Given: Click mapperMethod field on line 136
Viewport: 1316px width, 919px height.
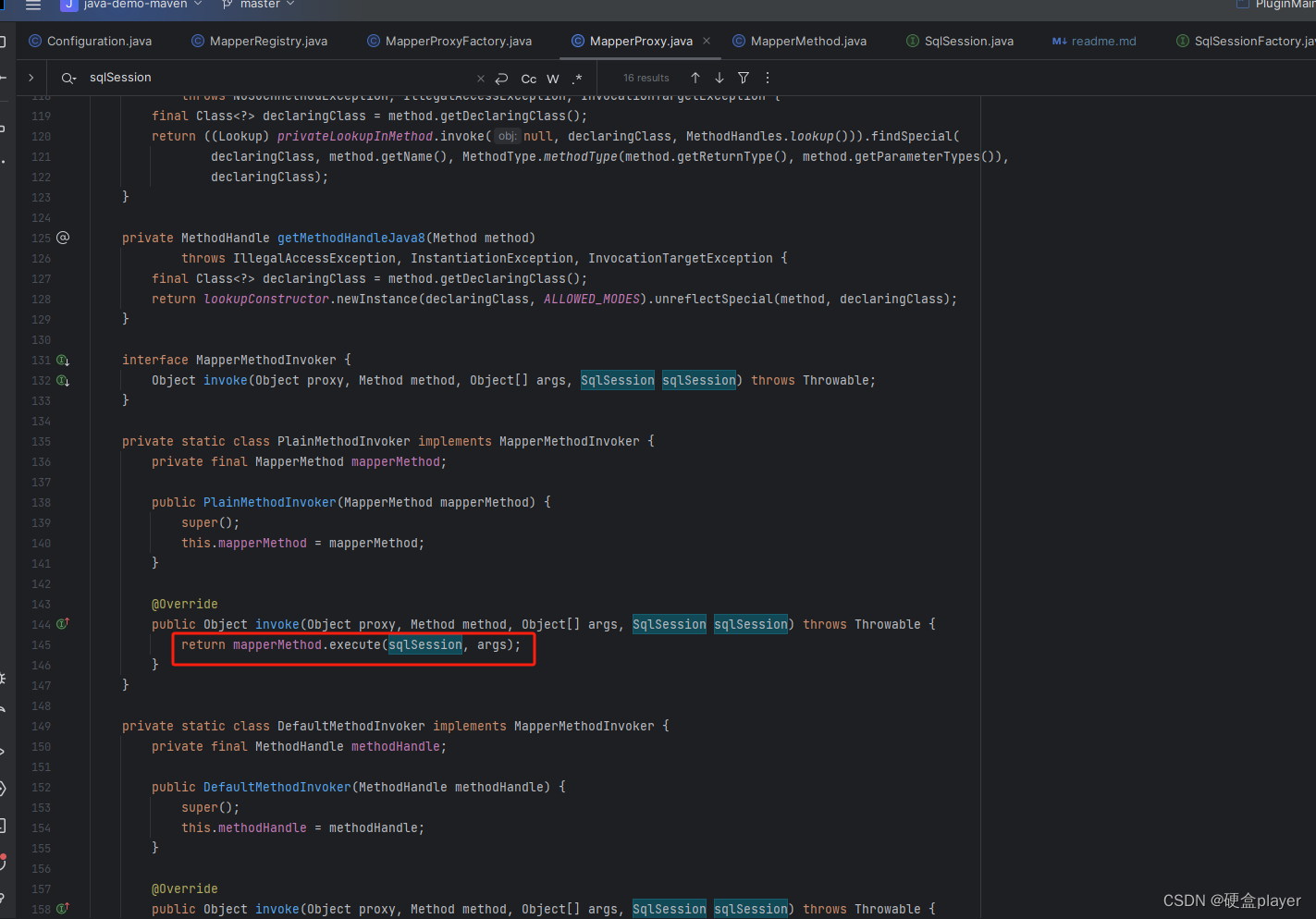Looking at the screenshot, I should click(396, 461).
